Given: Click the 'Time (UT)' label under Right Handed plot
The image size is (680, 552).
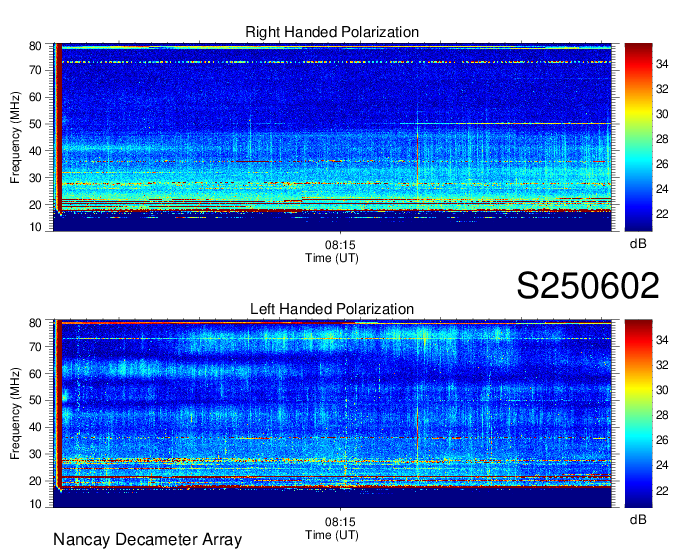Looking at the screenshot, I should (x=332, y=258).
